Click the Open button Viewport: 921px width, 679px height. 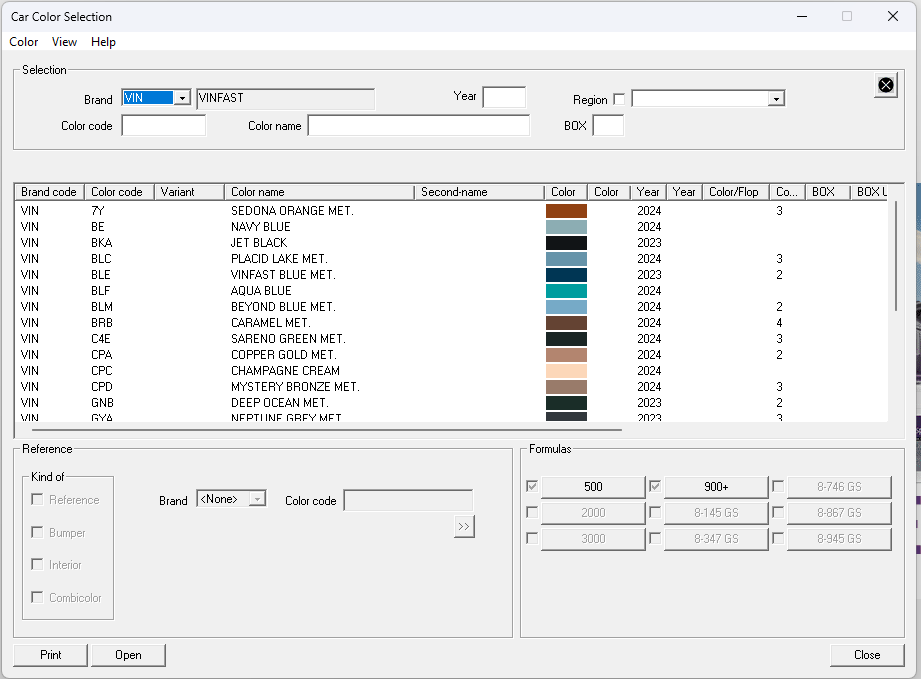click(128, 655)
